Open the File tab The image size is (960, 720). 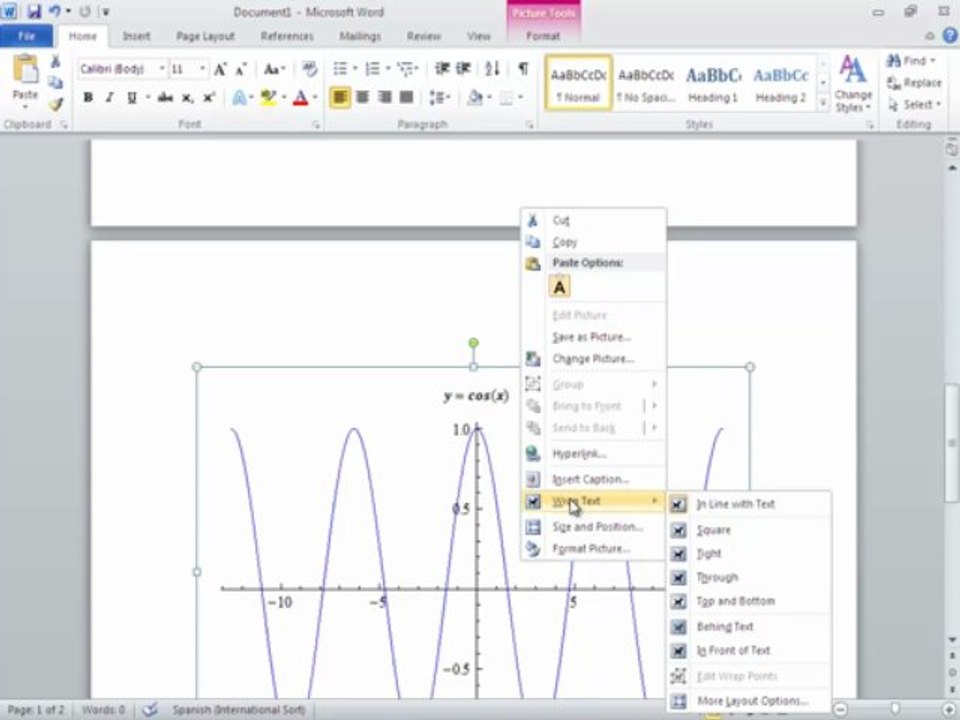[26, 36]
